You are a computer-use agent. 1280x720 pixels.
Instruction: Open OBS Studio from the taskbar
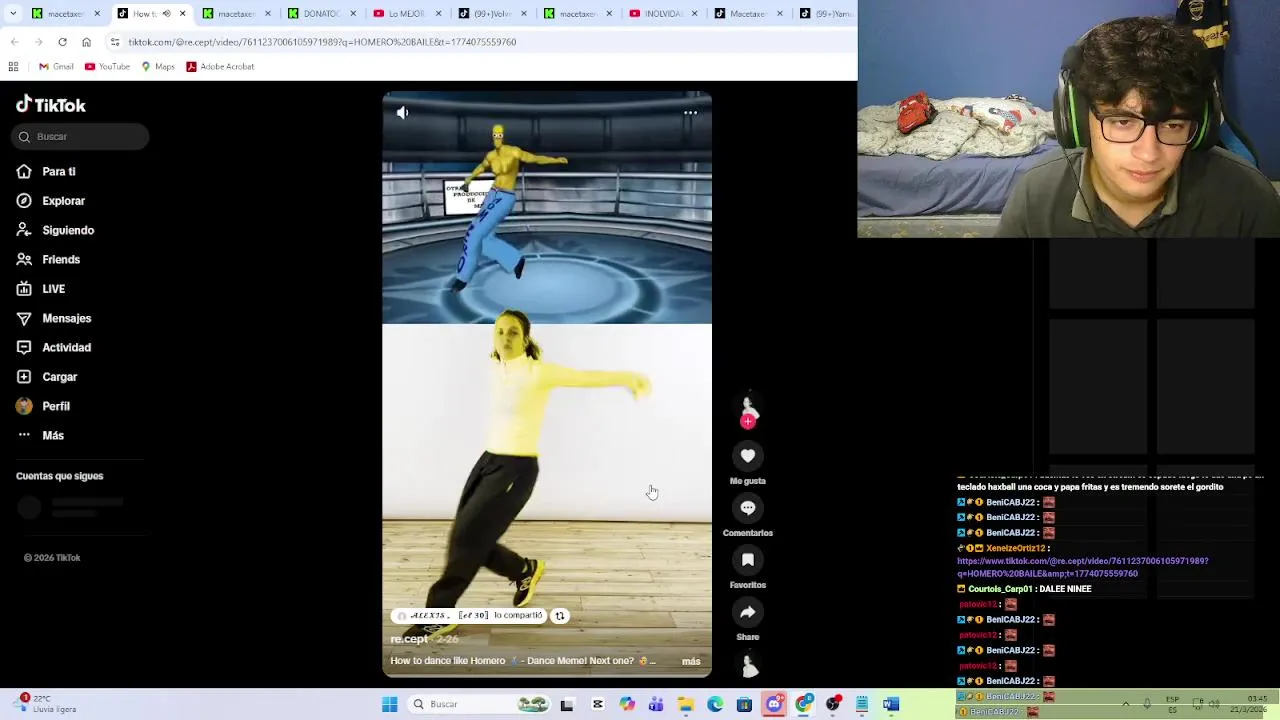pos(833,705)
